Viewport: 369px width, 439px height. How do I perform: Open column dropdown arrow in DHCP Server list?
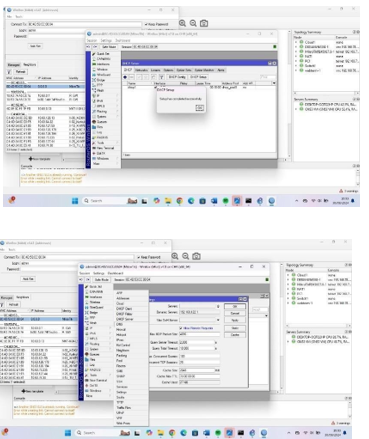coord(274,83)
